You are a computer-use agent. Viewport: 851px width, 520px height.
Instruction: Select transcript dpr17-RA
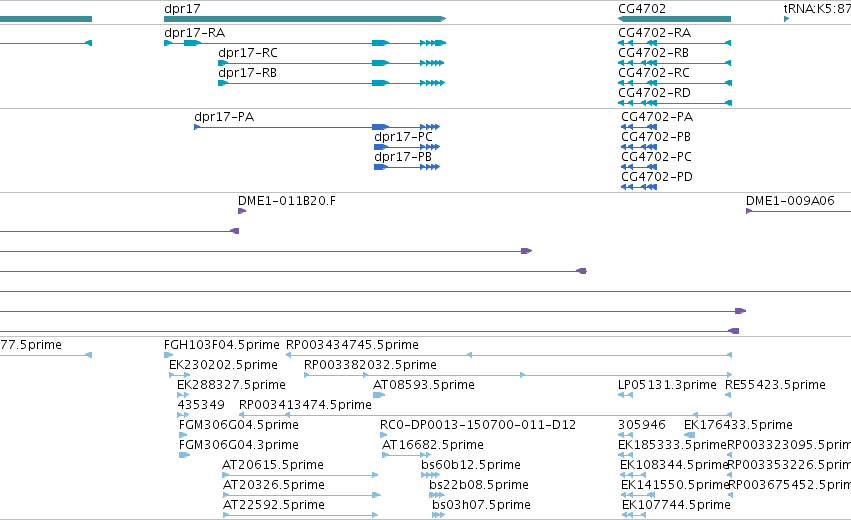coord(305,43)
